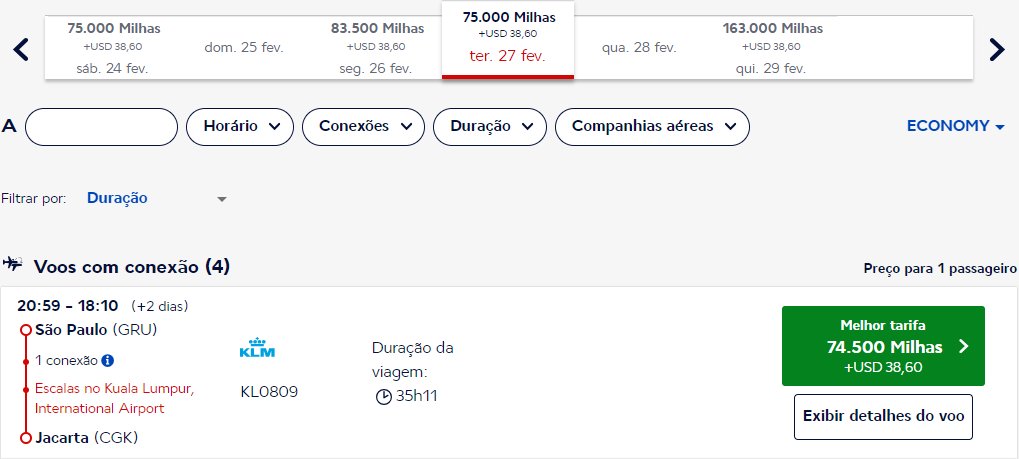Select the sáb. 24 fev. date tab

(x=114, y=49)
